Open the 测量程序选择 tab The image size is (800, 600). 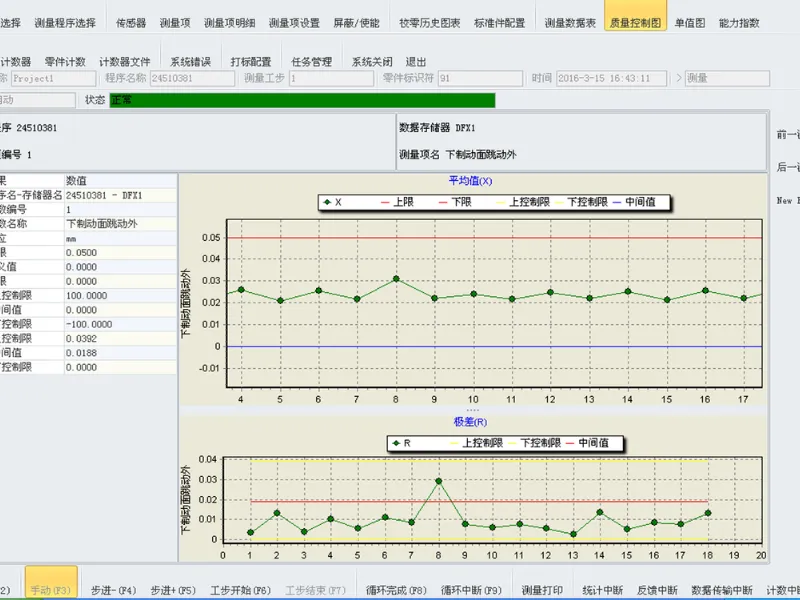[65, 23]
